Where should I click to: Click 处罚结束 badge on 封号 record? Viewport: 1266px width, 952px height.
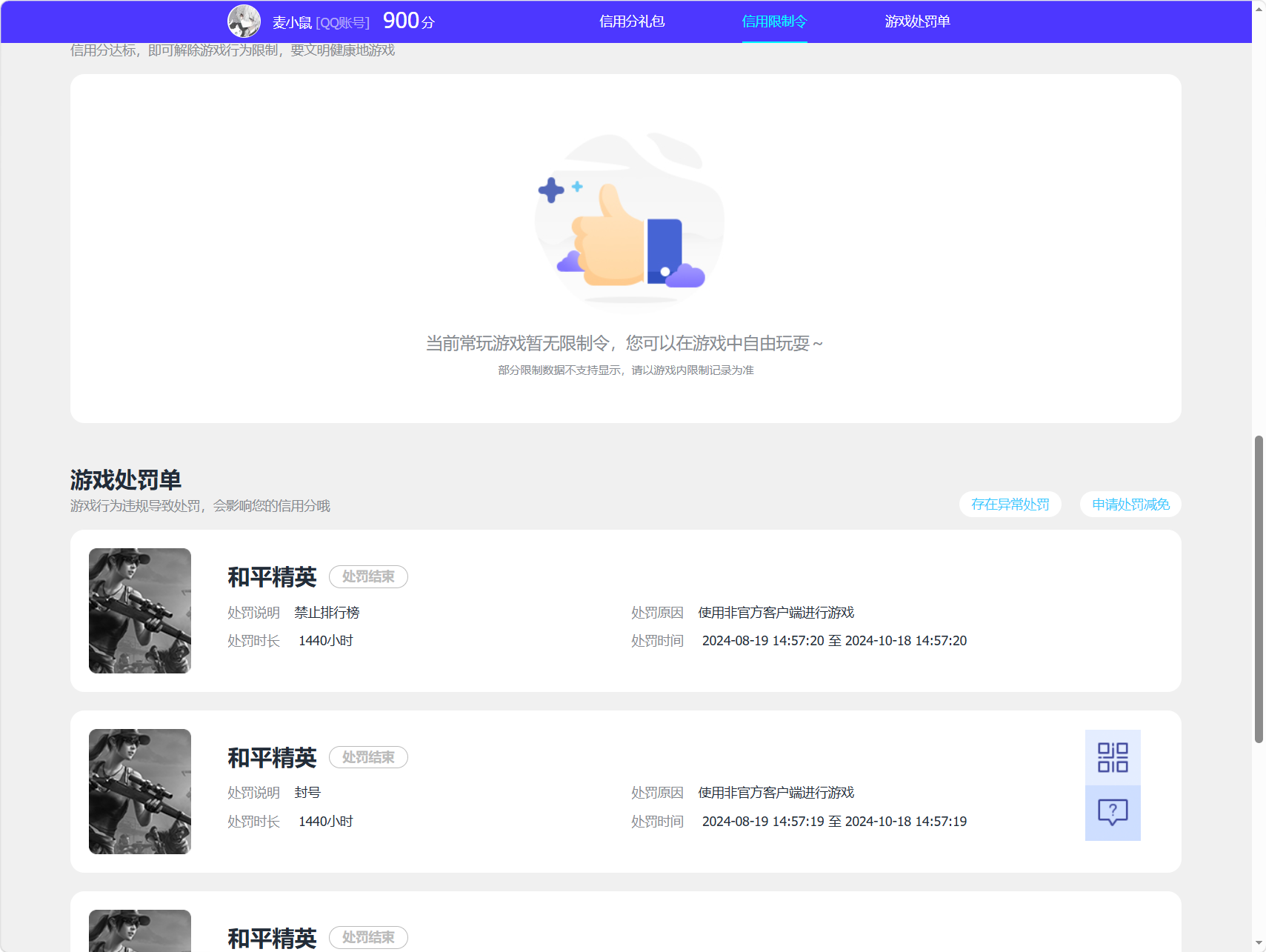click(x=368, y=757)
